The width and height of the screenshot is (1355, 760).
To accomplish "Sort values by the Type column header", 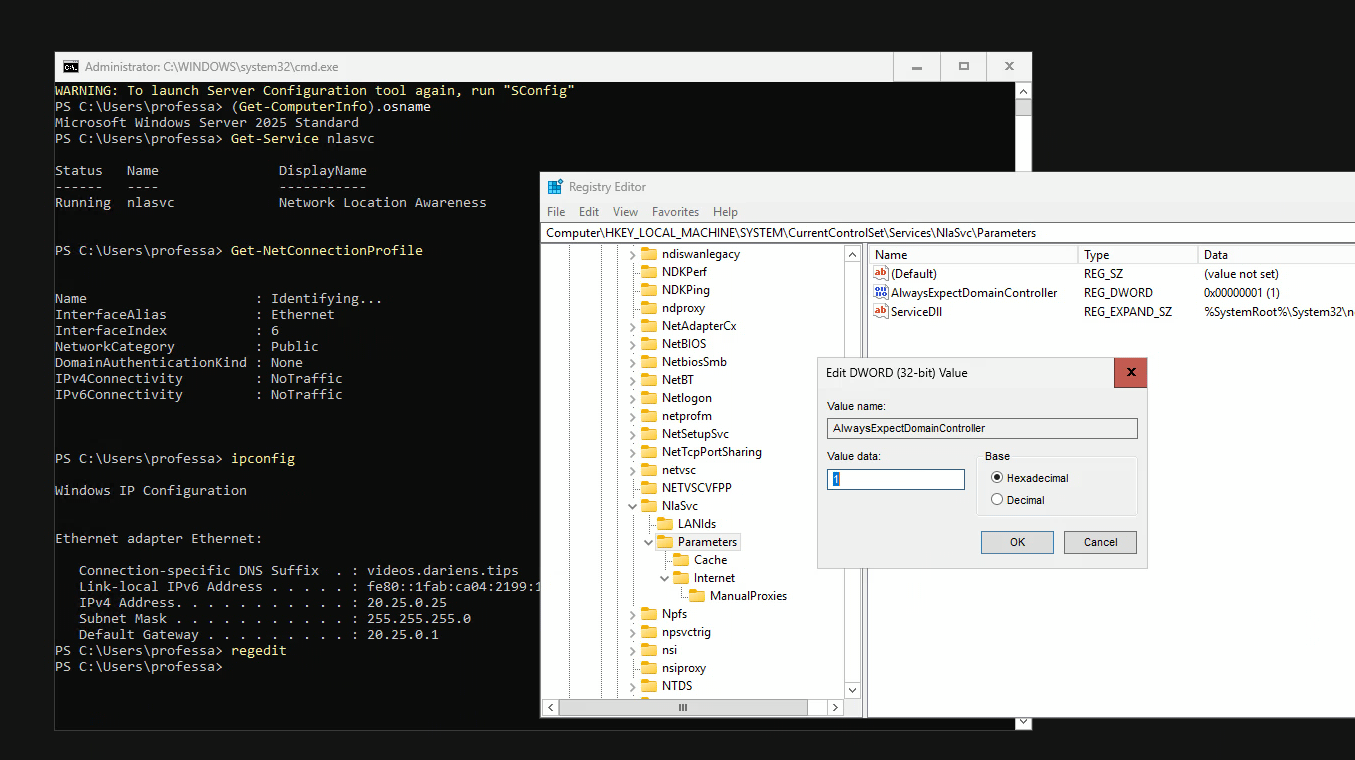I will click(x=1137, y=255).
